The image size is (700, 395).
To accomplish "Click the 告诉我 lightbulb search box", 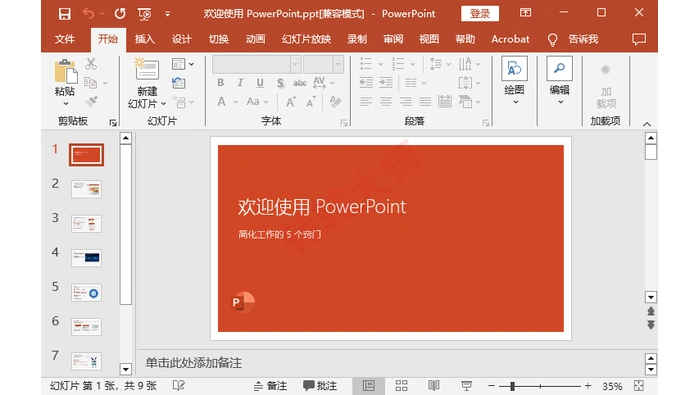I will tap(573, 39).
